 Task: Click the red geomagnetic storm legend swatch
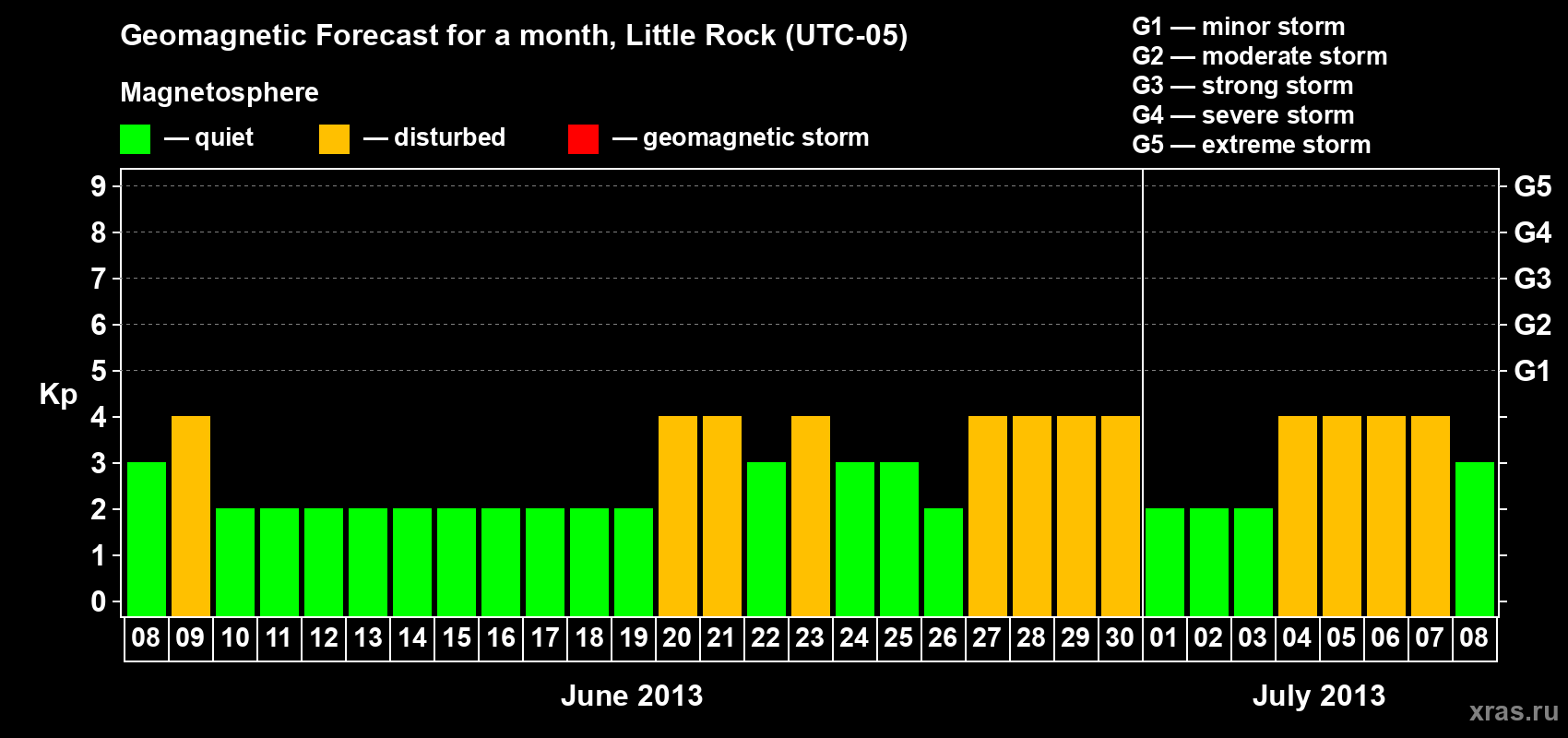(x=583, y=139)
